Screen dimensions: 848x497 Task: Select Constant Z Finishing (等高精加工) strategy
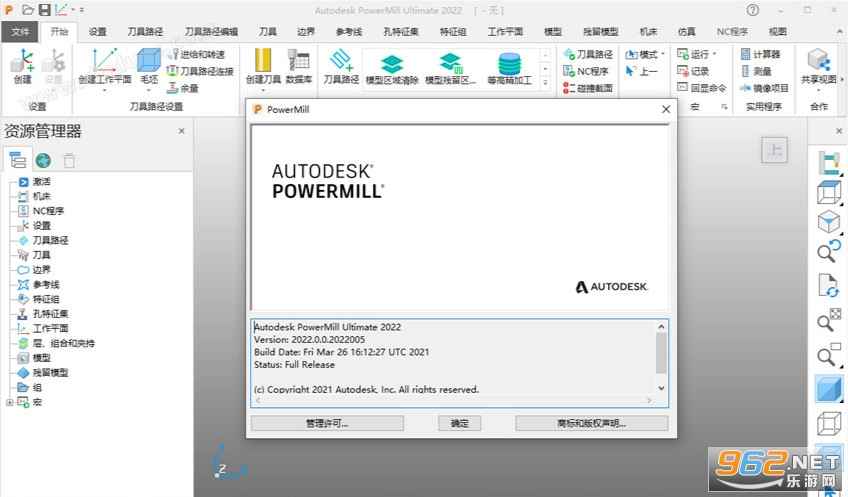click(x=509, y=69)
